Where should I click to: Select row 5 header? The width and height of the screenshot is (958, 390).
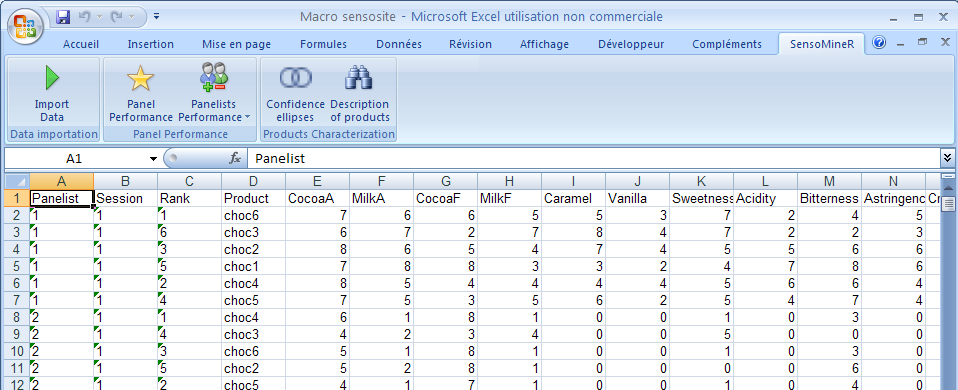click(17, 266)
